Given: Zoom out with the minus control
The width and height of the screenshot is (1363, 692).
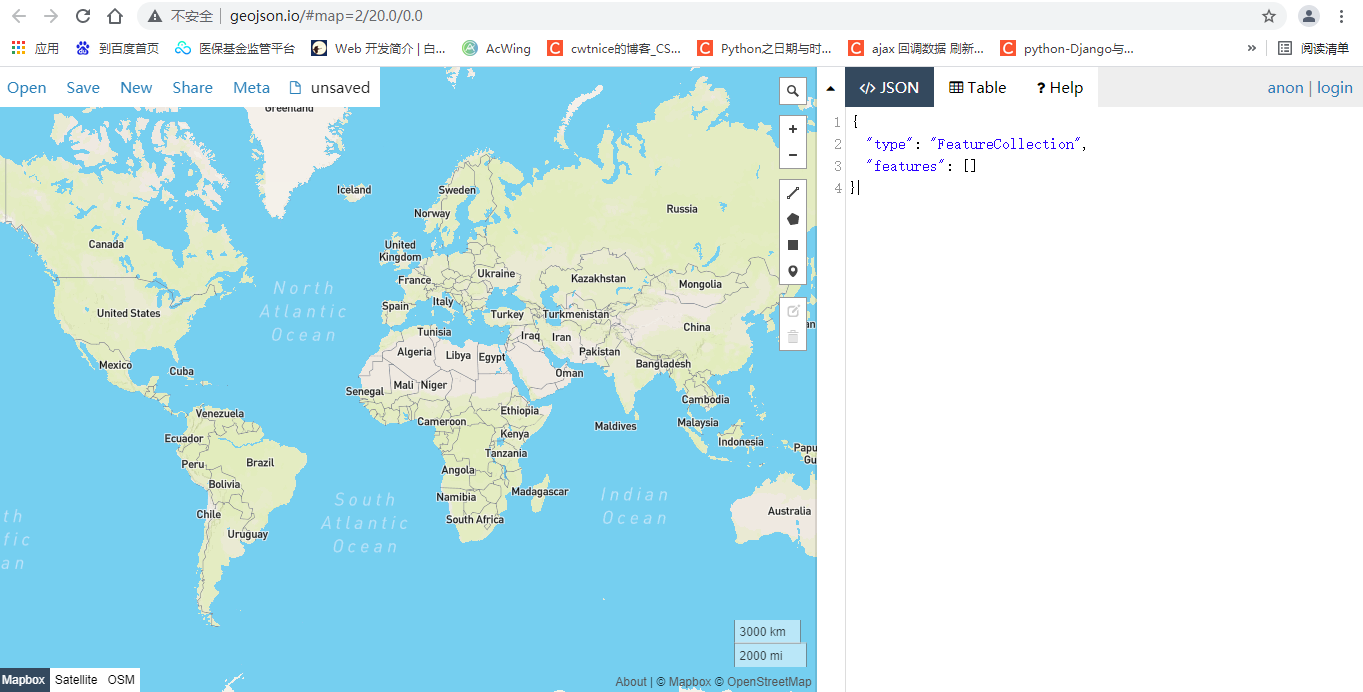Looking at the screenshot, I should 792,155.
